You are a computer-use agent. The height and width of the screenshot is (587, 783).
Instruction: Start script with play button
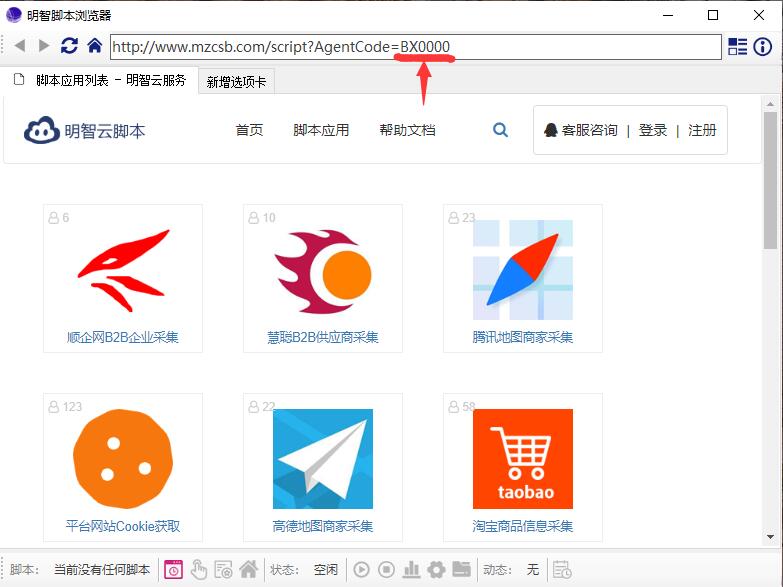[x=362, y=570]
